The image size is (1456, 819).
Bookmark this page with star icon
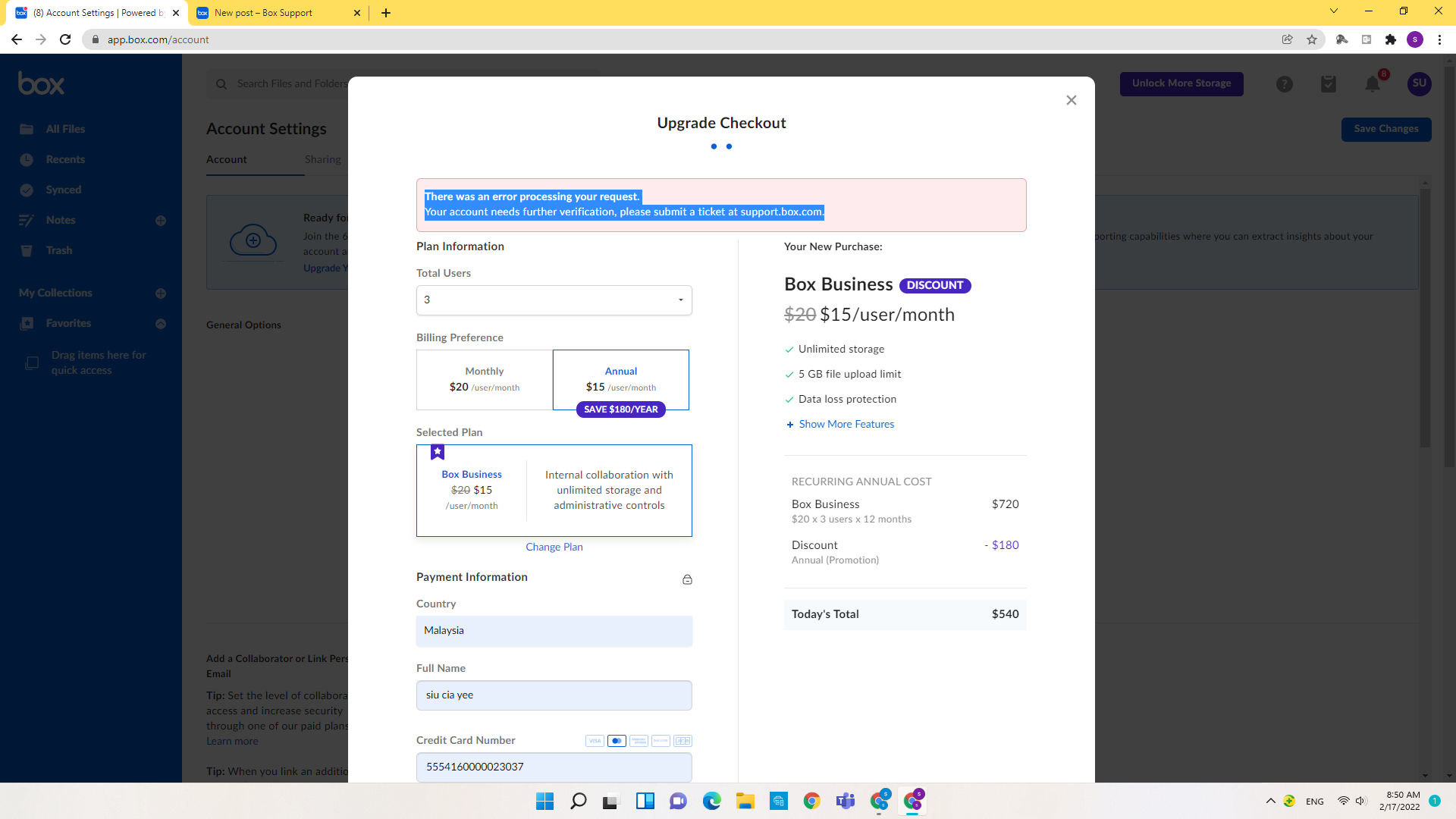click(1312, 39)
